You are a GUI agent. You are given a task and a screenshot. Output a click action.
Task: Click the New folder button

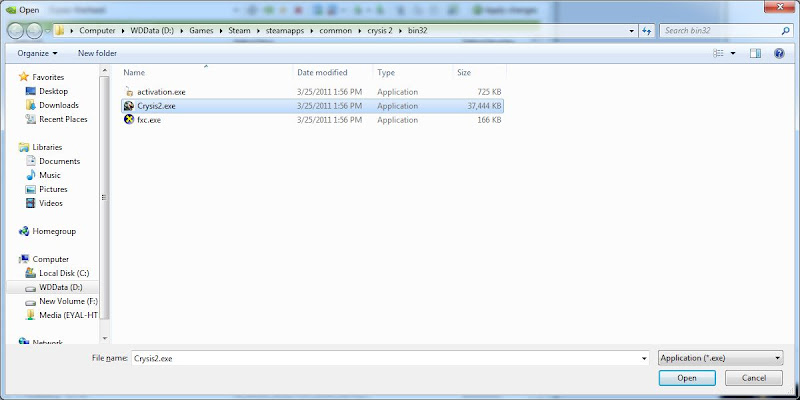click(97, 53)
